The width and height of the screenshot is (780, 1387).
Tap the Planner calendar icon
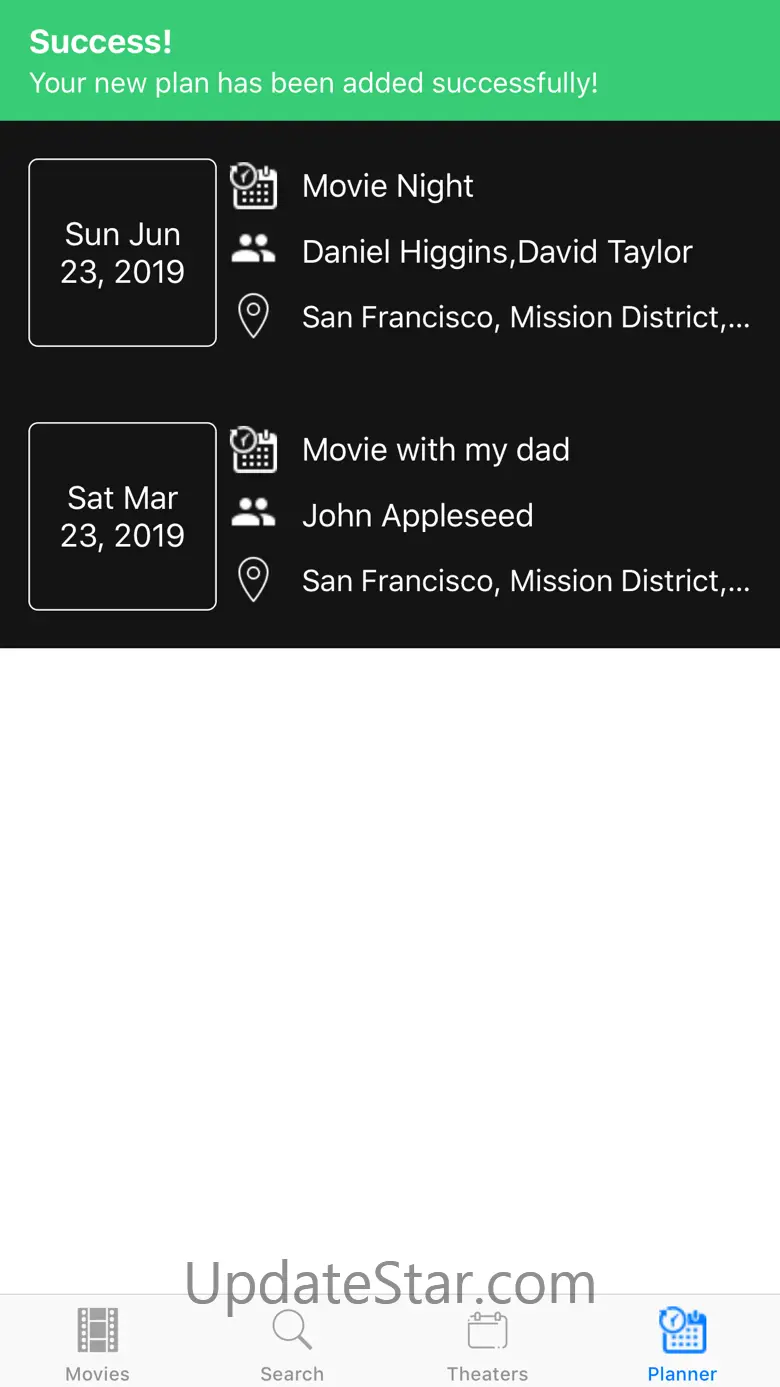coord(682,1330)
